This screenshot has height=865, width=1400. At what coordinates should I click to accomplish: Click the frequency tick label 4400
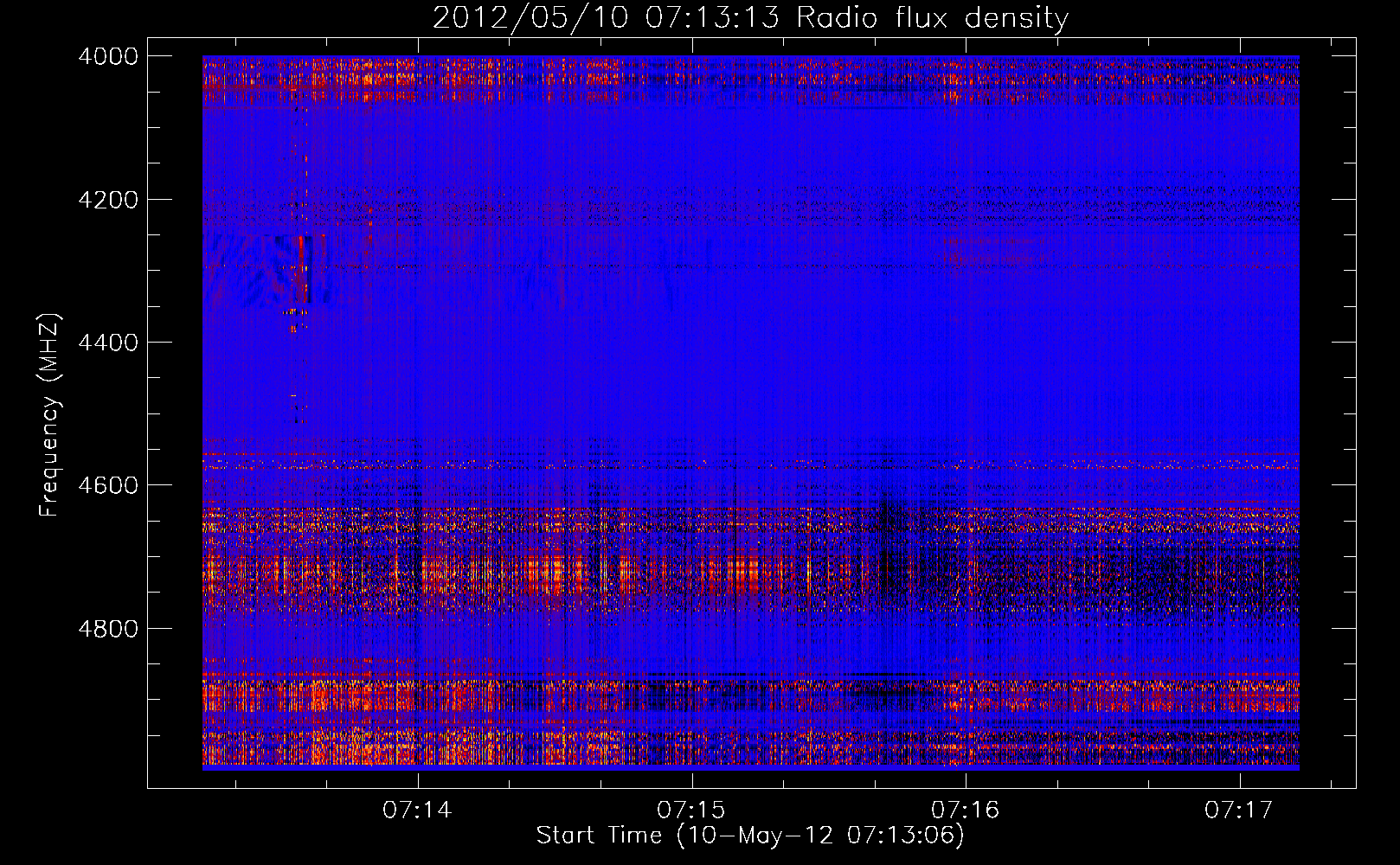(108, 343)
